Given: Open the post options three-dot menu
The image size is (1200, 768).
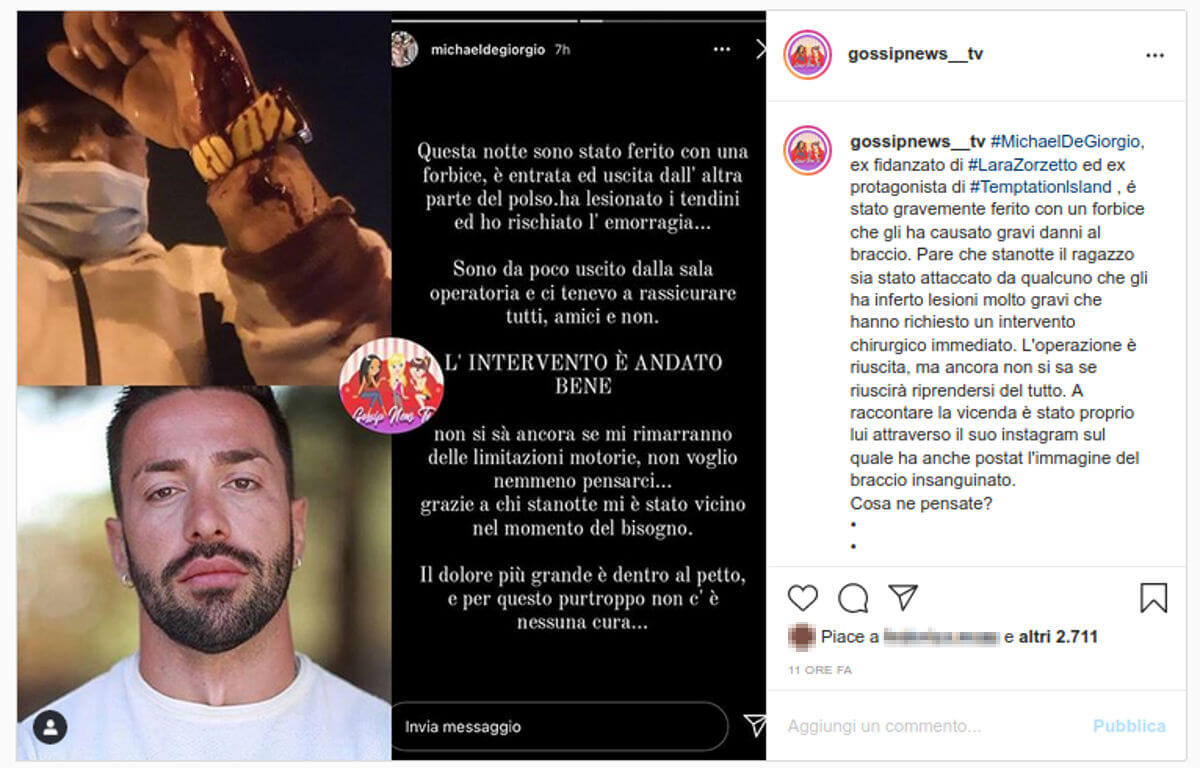Looking at the screenshot, I should (1155, 56).
